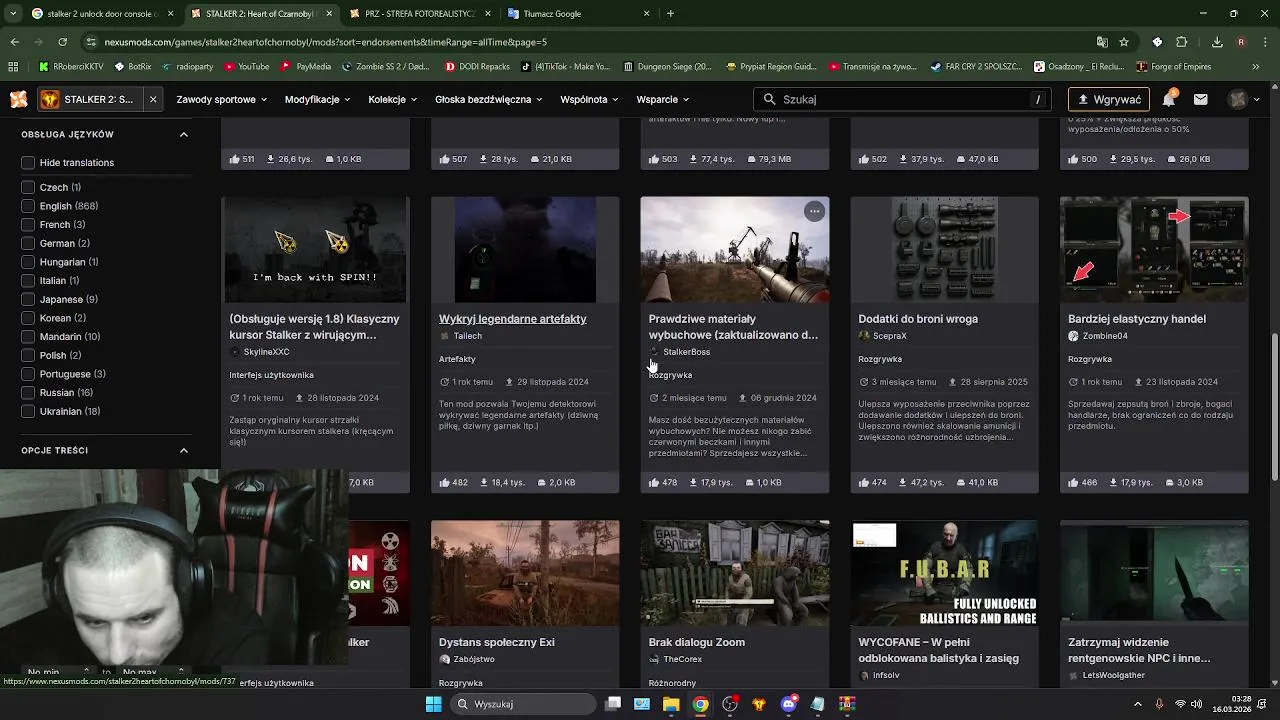1280x720 pixels.
Task: Reload the page with the refresh icon
Action: 62,42
